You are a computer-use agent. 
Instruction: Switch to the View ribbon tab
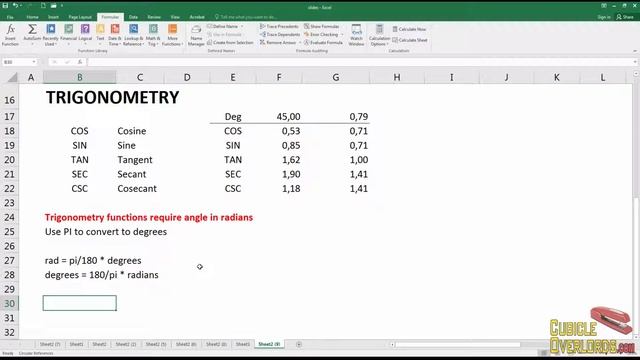[x=175, y=17]
